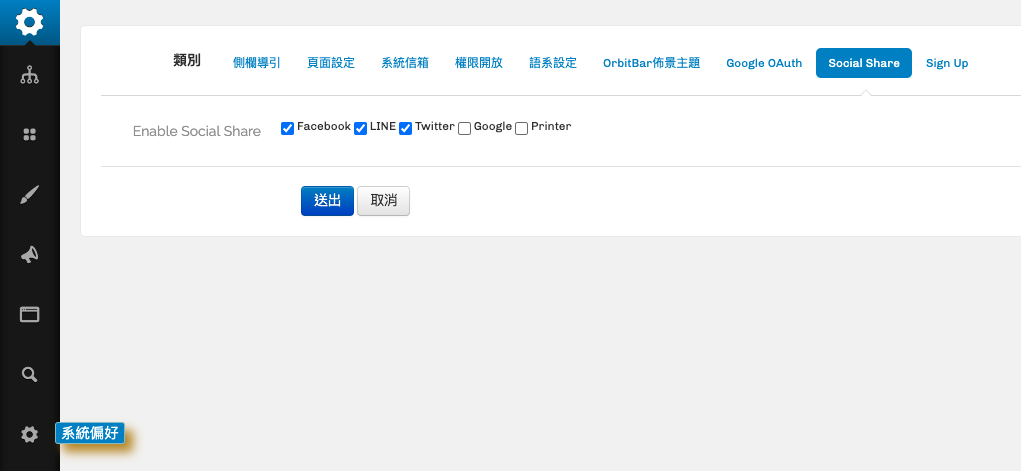This screenshot has width=1021, height=471.
Task: Select the design brush icon in sidebar
Action: click(30, 195)
